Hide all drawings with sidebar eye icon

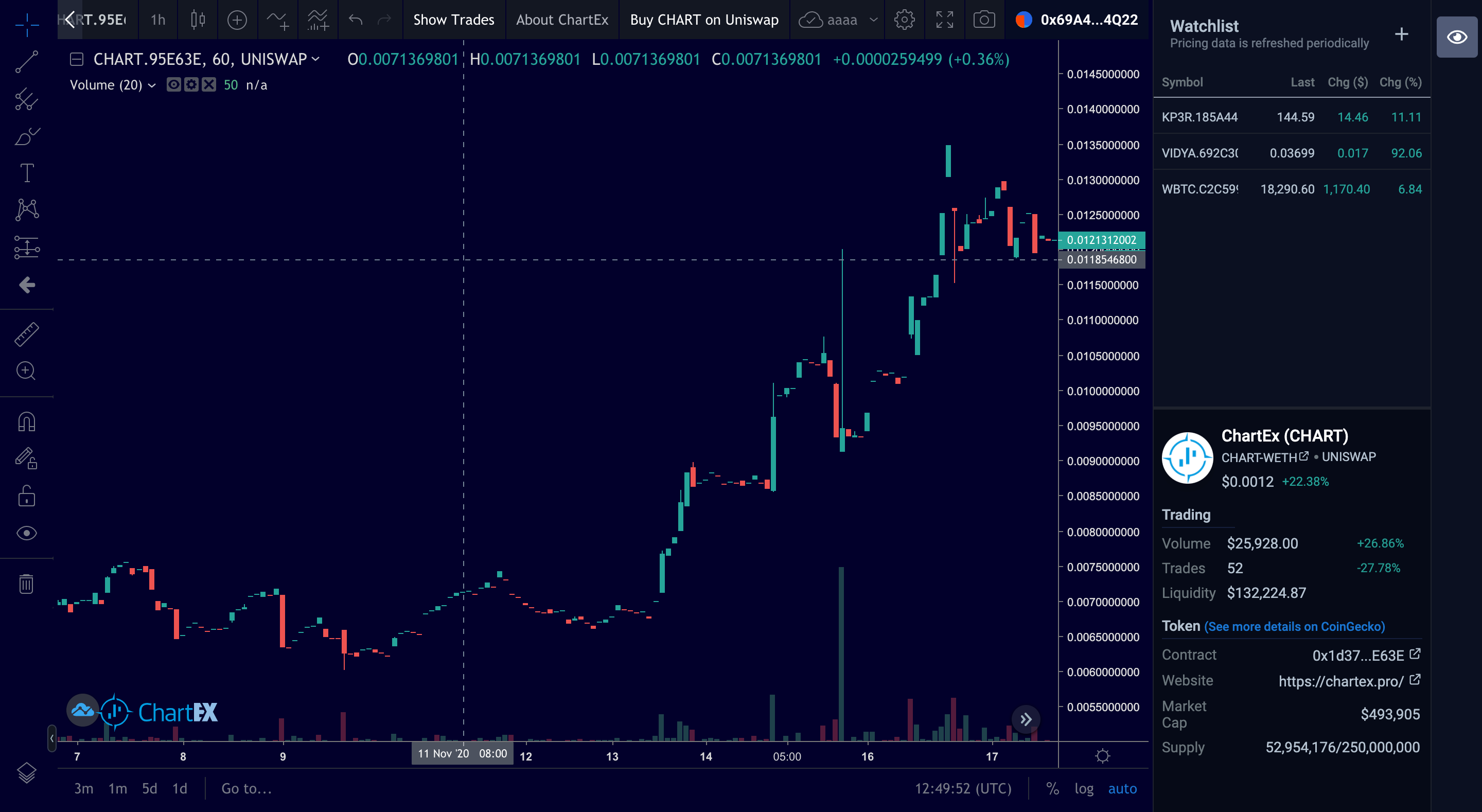(26, 534)
